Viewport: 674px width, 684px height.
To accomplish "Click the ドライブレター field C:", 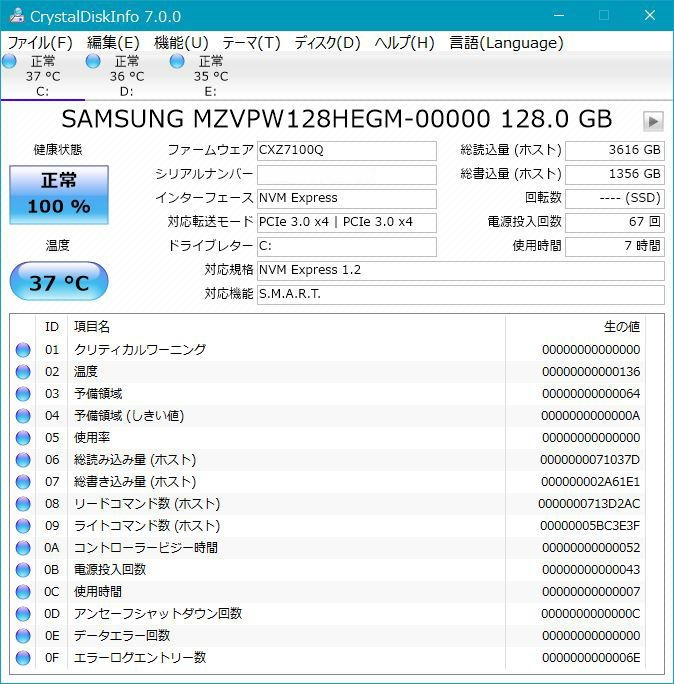I will pyautogui.click(x=347, y=246).
